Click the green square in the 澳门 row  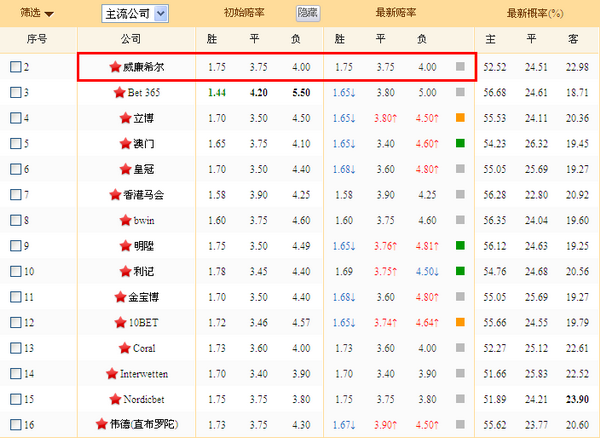(x=460, y=143)
